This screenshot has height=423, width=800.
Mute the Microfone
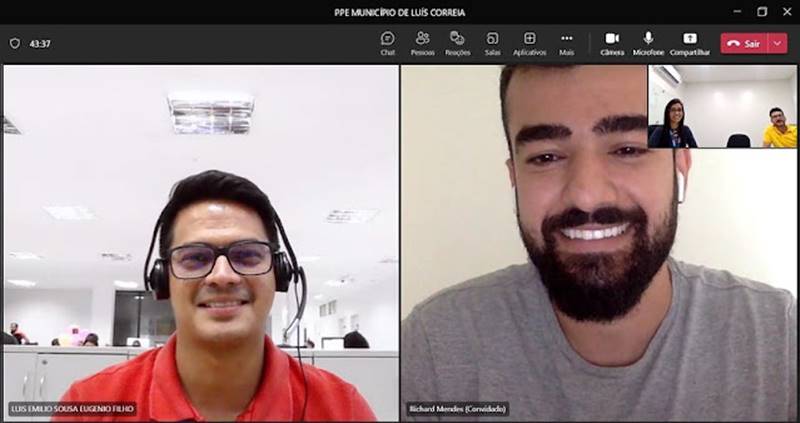(648, 42)
